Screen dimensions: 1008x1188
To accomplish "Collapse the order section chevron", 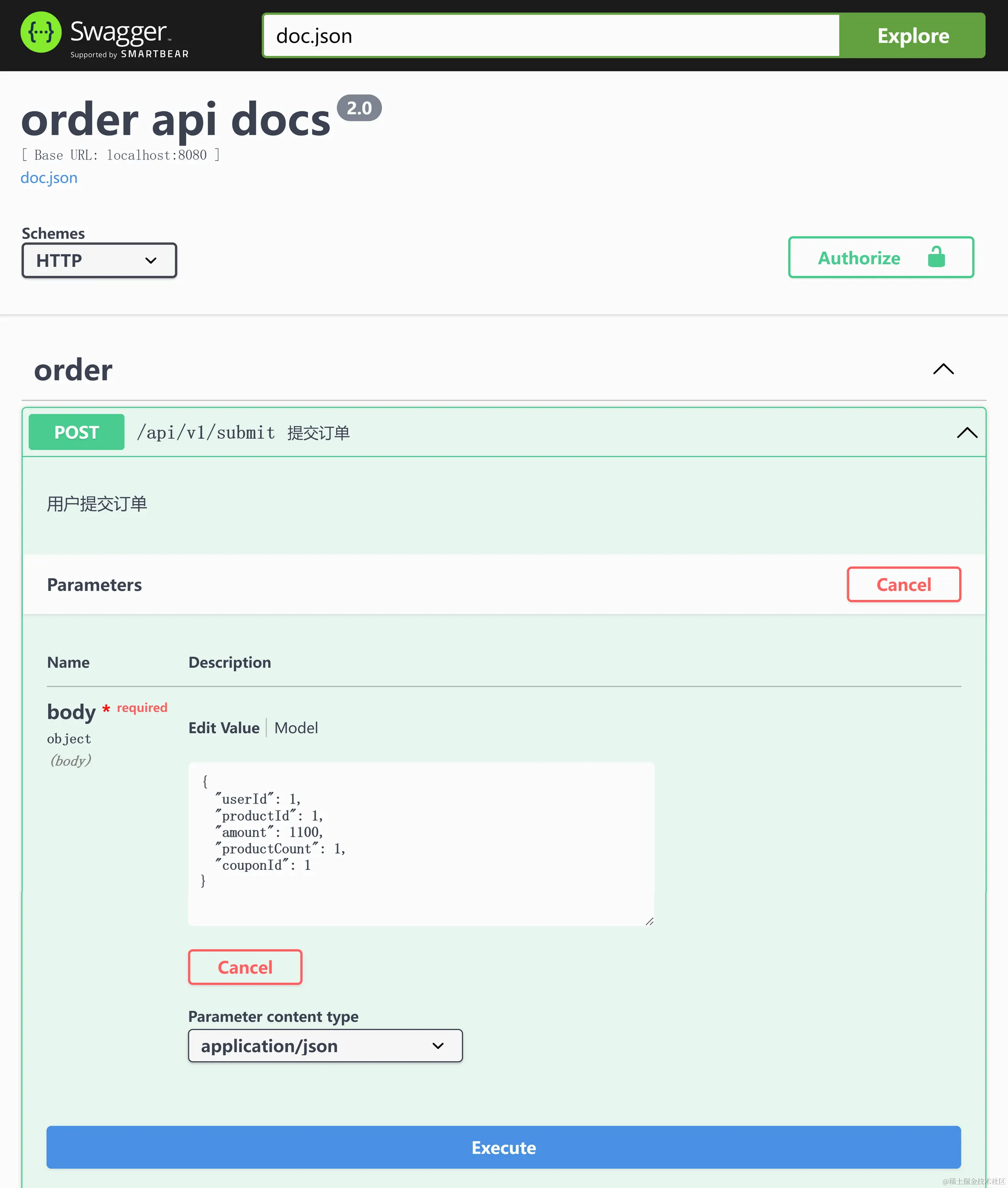I will click(943, 369).
